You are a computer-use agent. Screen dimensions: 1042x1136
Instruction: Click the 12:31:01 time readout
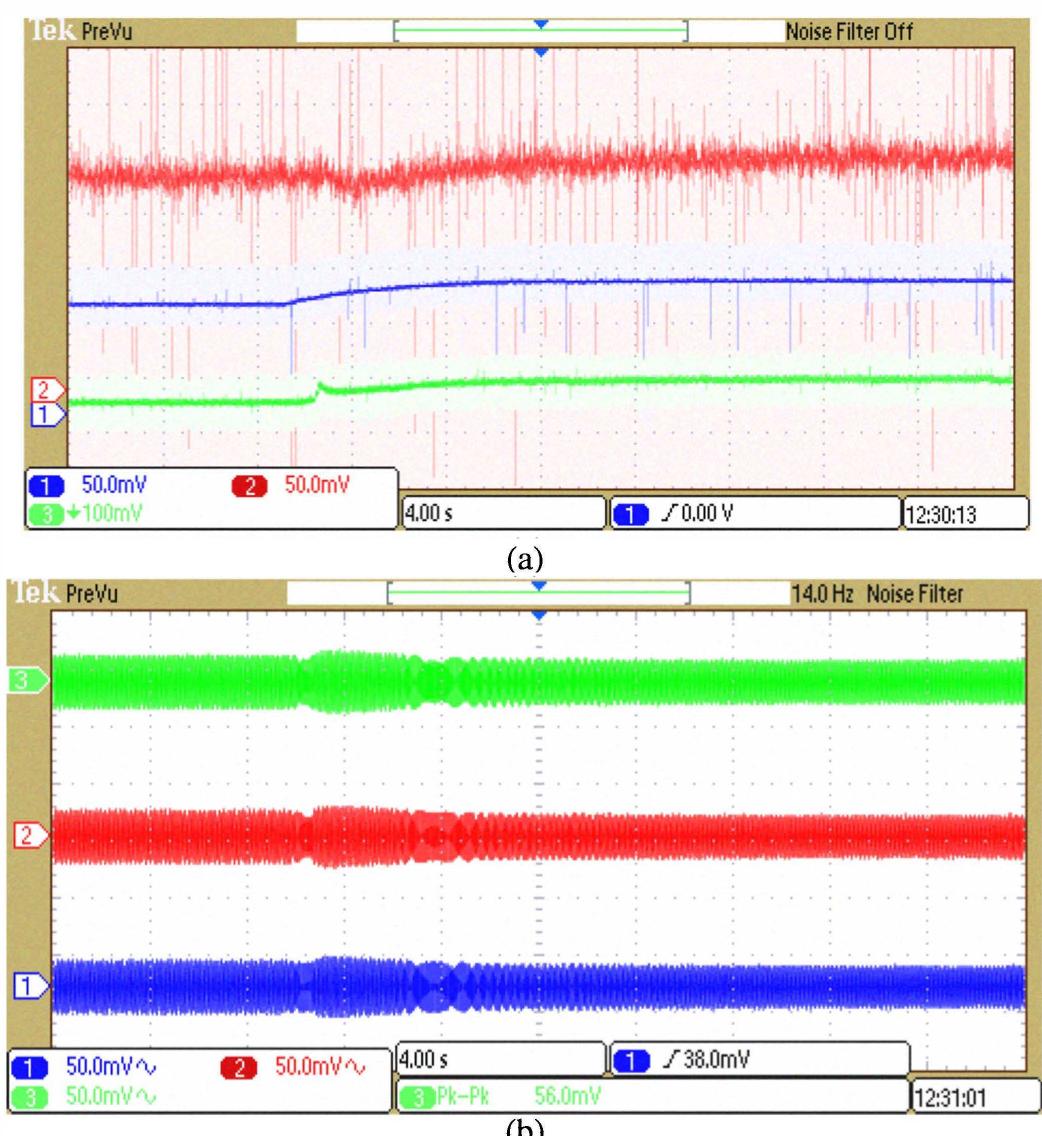[x=951, y=1098]
